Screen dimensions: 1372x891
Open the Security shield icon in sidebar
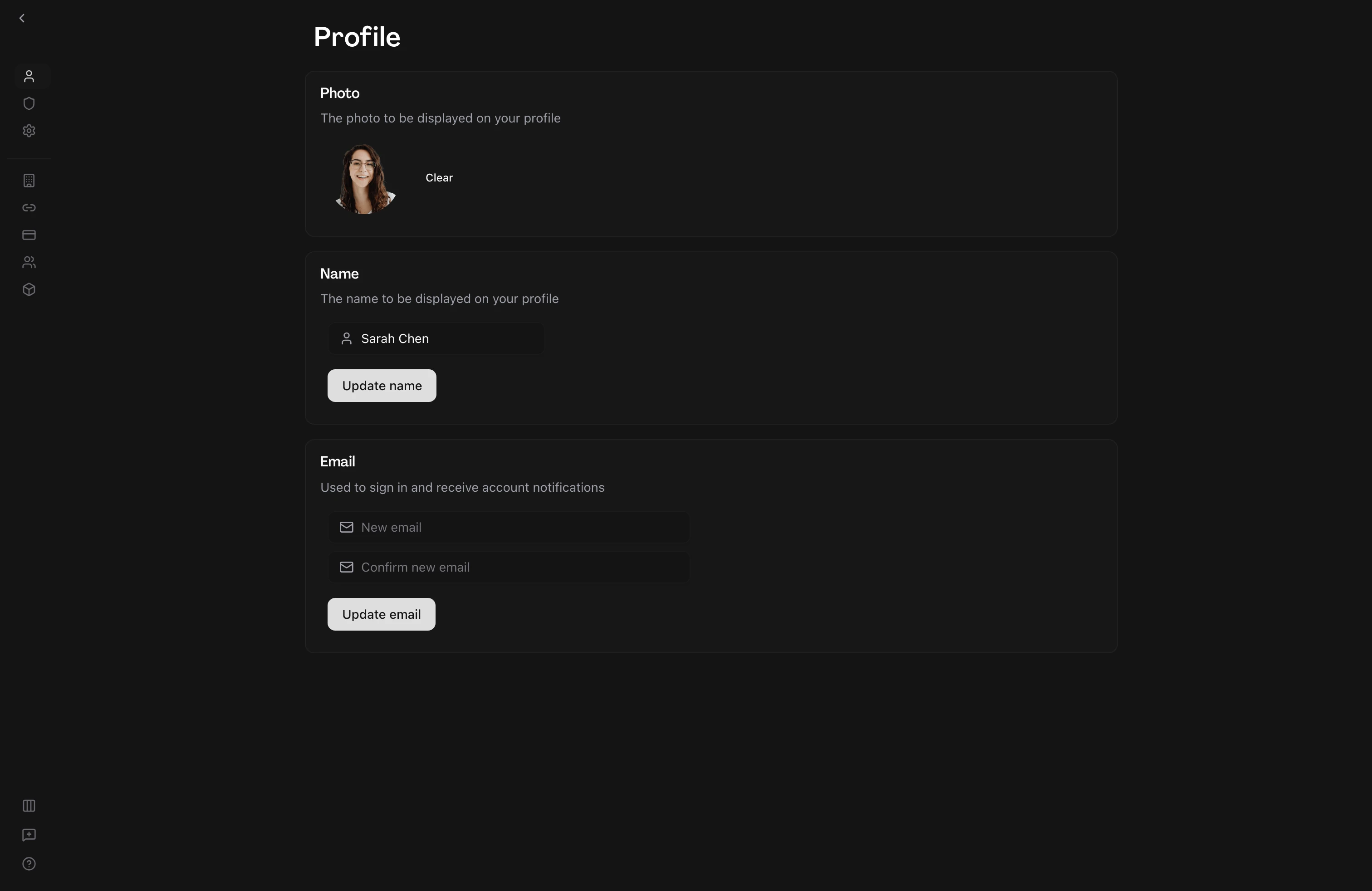(x=29, y=104)
